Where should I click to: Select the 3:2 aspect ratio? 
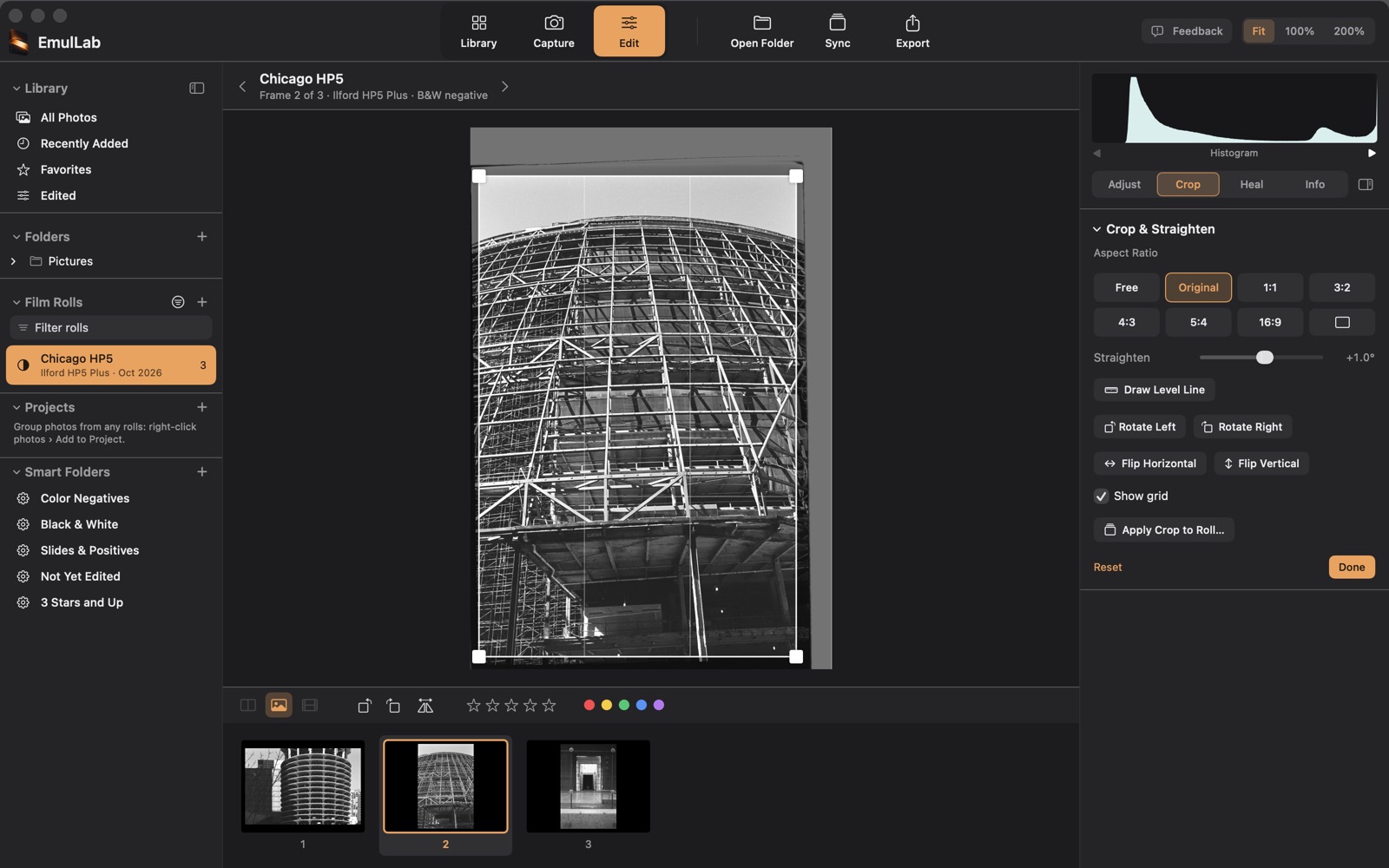1342,287
